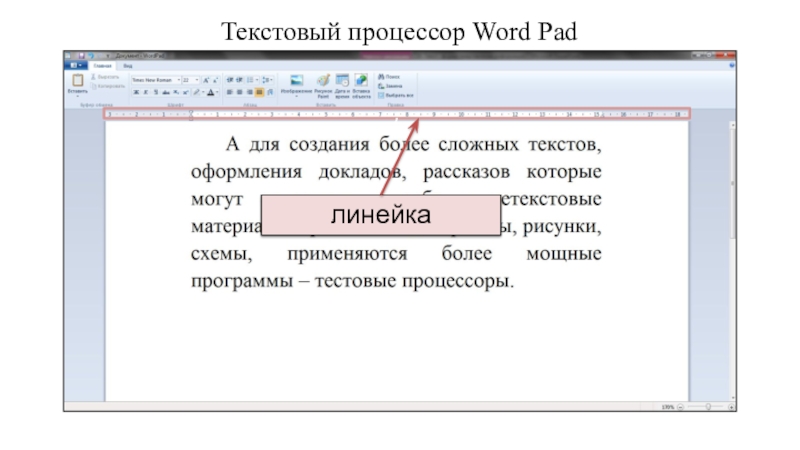Click the font color letter A icon

(210, 92)
